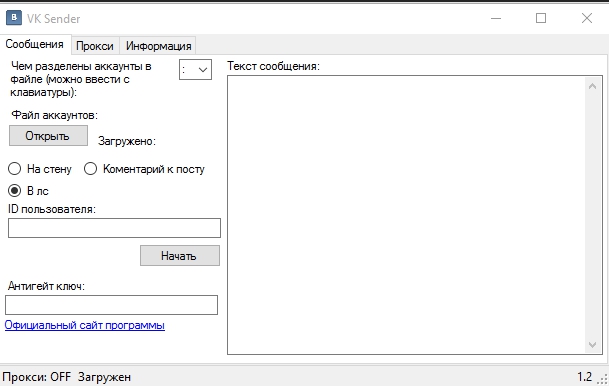Click the window resize grip in status bar

pyautogui.click(x=603, y=379)
